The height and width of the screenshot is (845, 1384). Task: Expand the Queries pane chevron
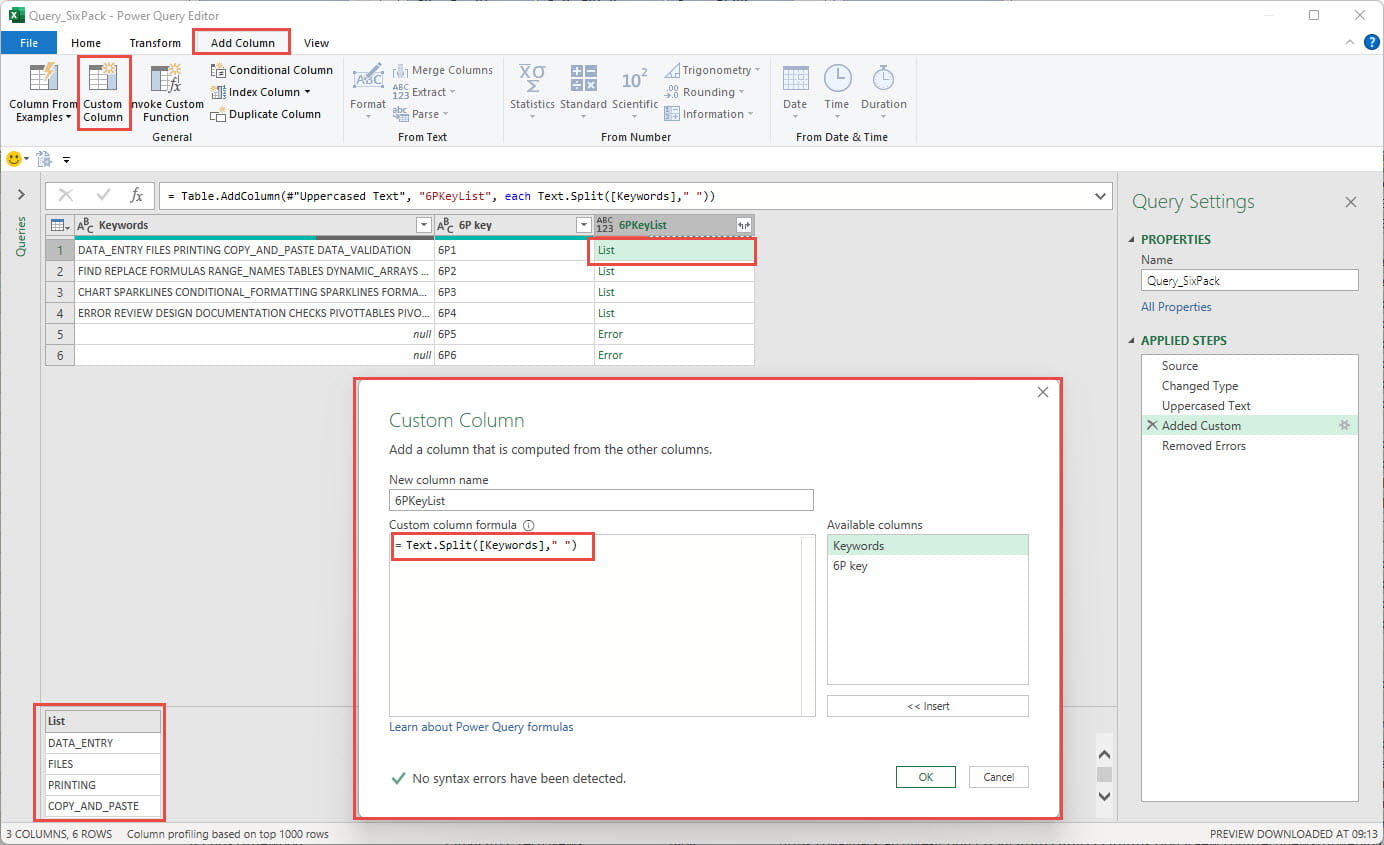(20, 195)
